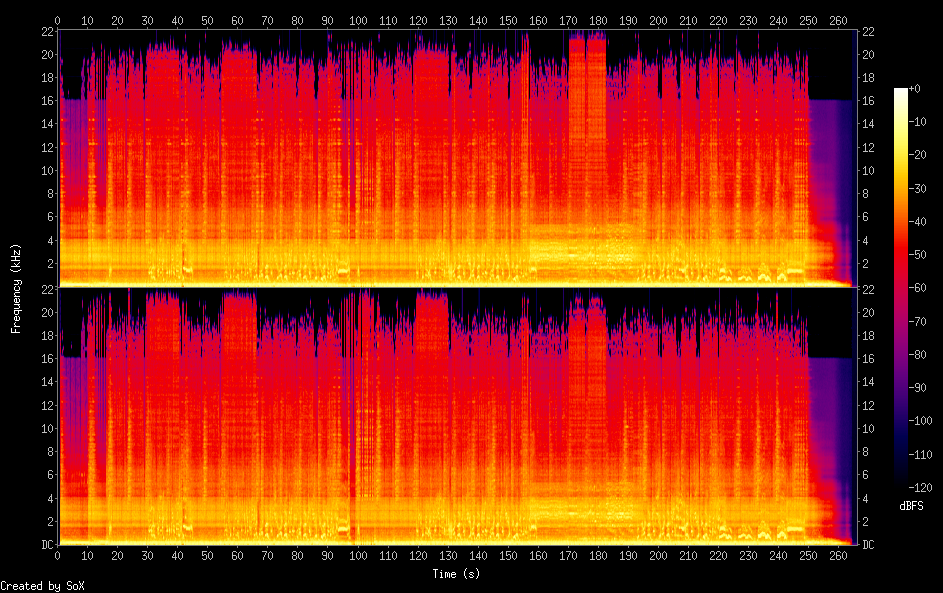Click the "dBFS" label under the color scale
The image size is (943, 593).
911,506
